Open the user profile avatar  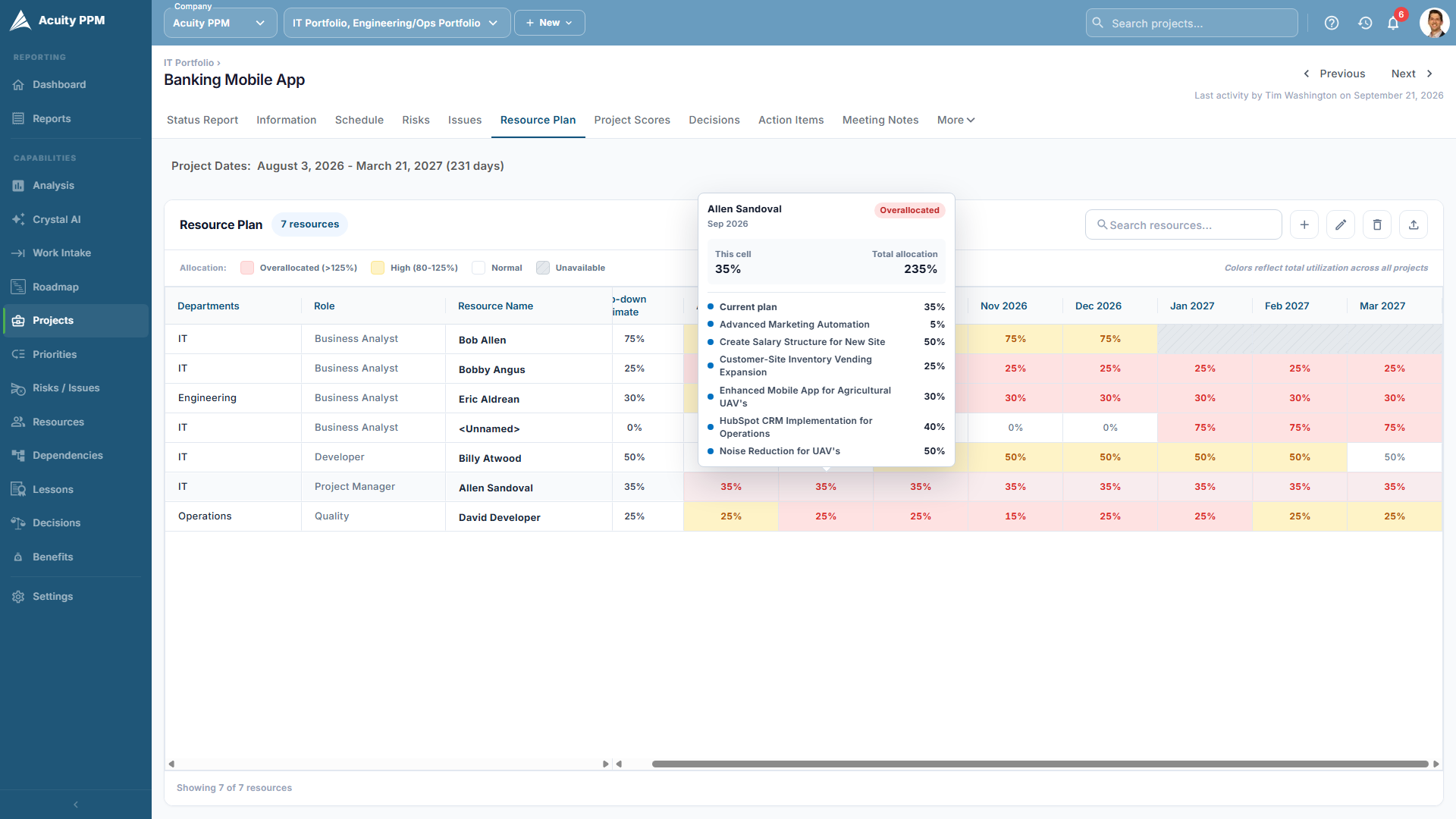pyautogui.click(x=1434, y=23)
